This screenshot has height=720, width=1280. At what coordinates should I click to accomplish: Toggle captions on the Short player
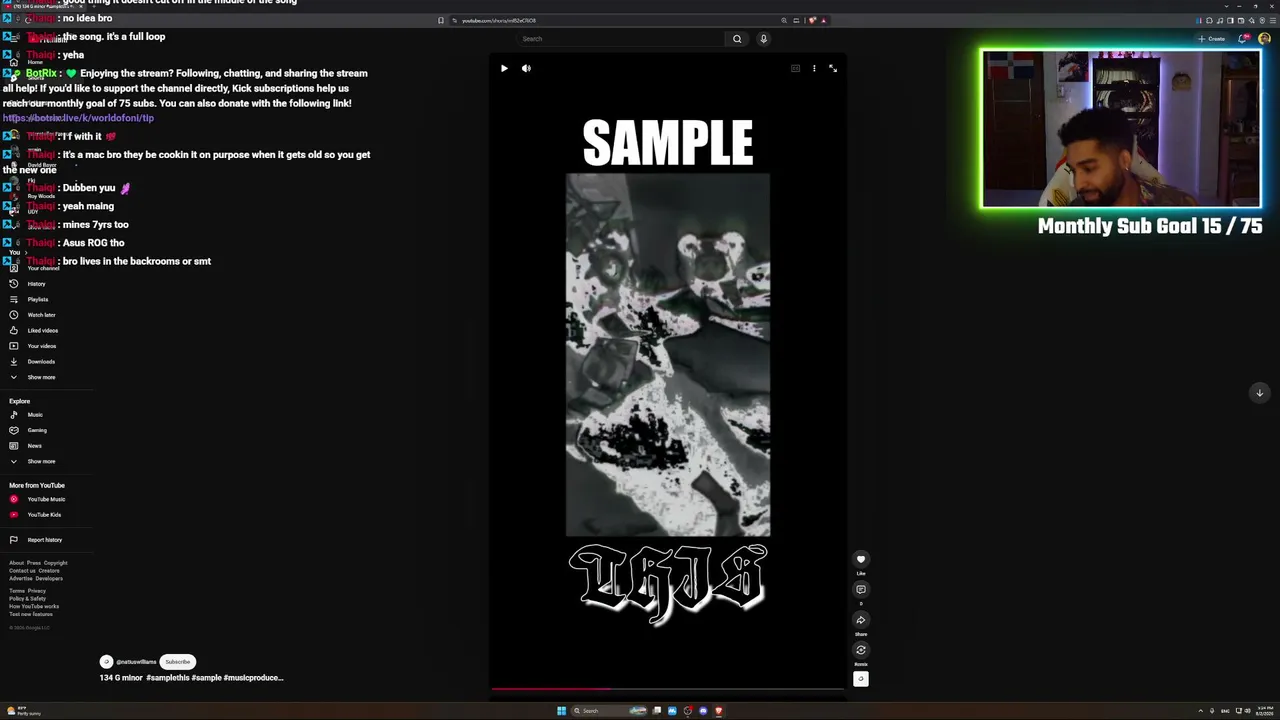(x=795, y=68)
